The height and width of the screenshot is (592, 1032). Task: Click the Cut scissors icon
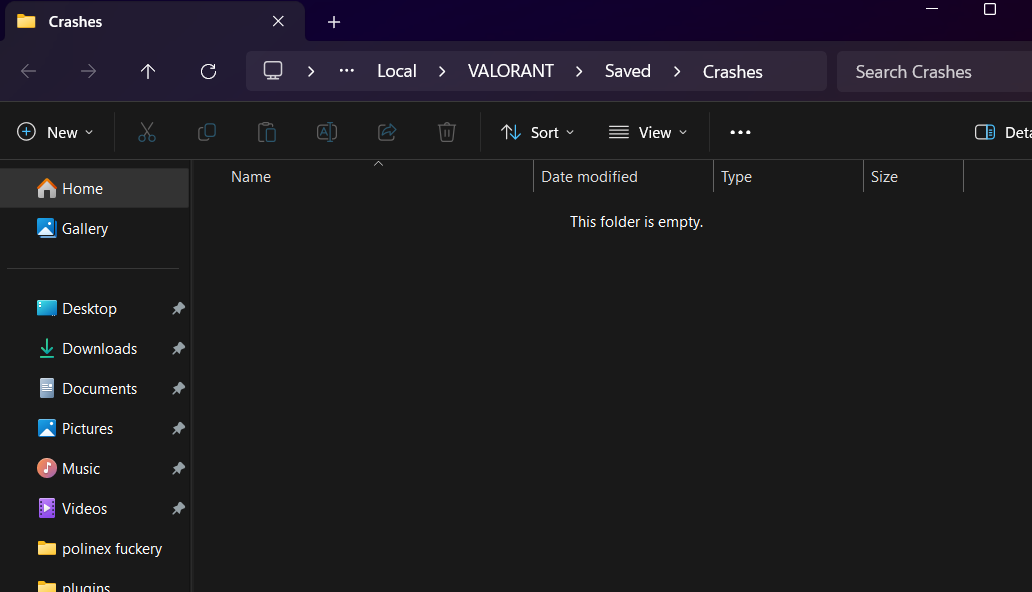click(x=147, y=132)
